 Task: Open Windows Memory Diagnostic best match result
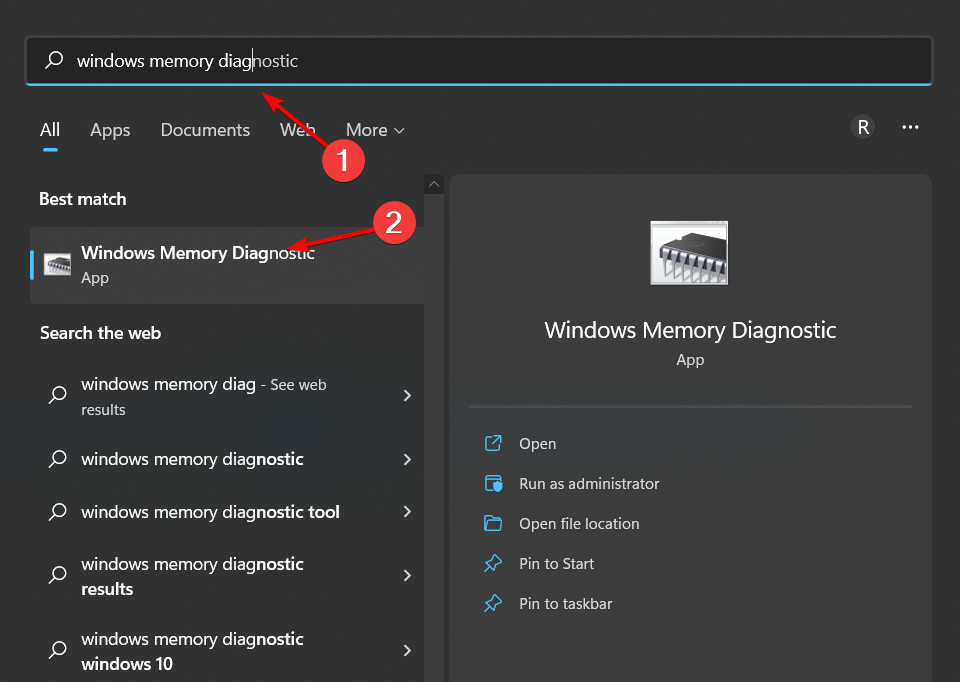point(227,265)
